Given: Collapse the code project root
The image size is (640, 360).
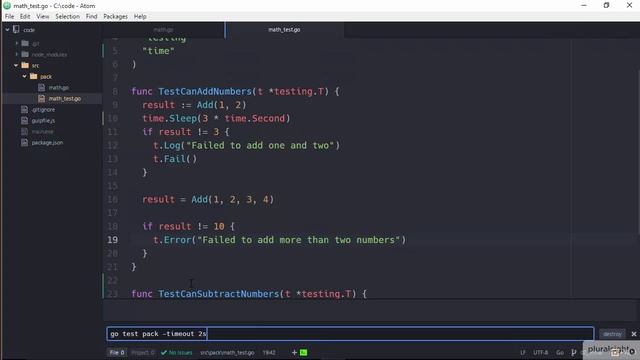Looking at the screenshot, I should [x=7, y=30].
